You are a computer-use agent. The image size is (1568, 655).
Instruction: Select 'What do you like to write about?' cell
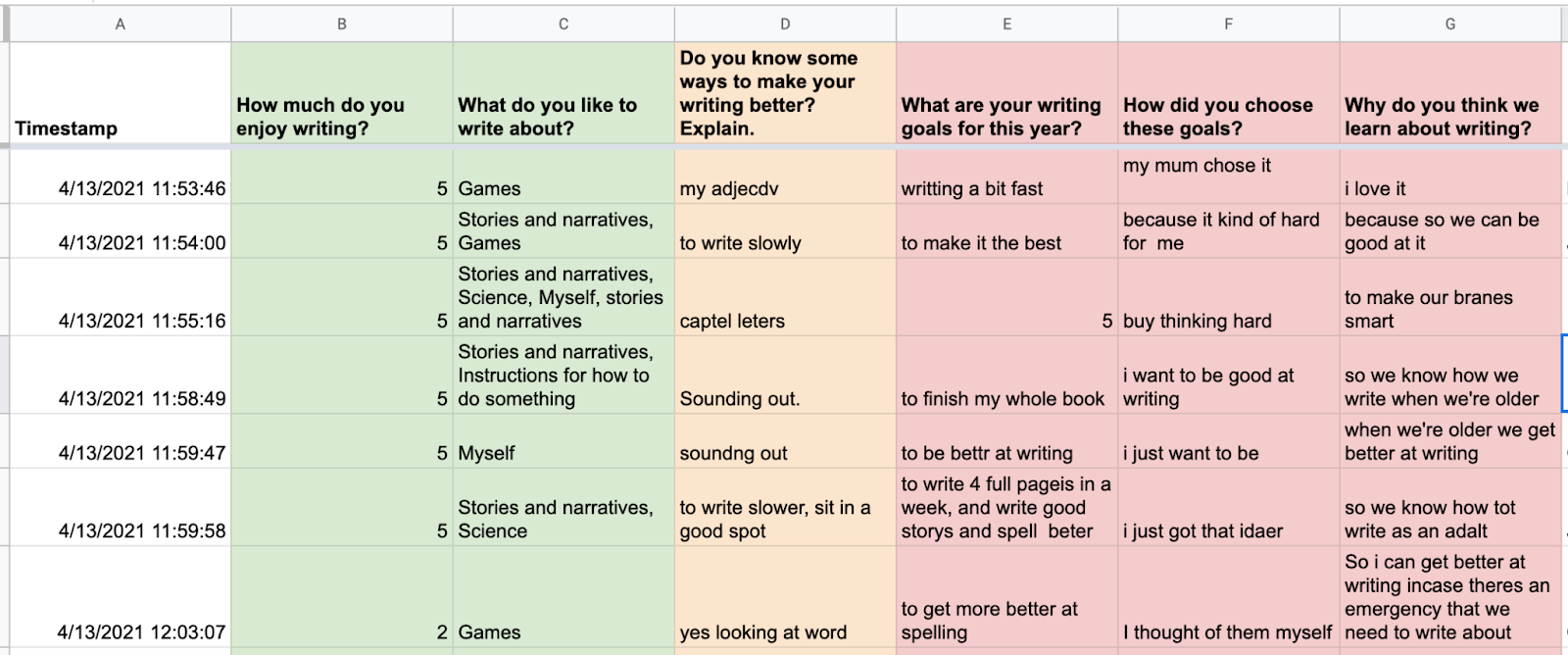tap(563, 94)
